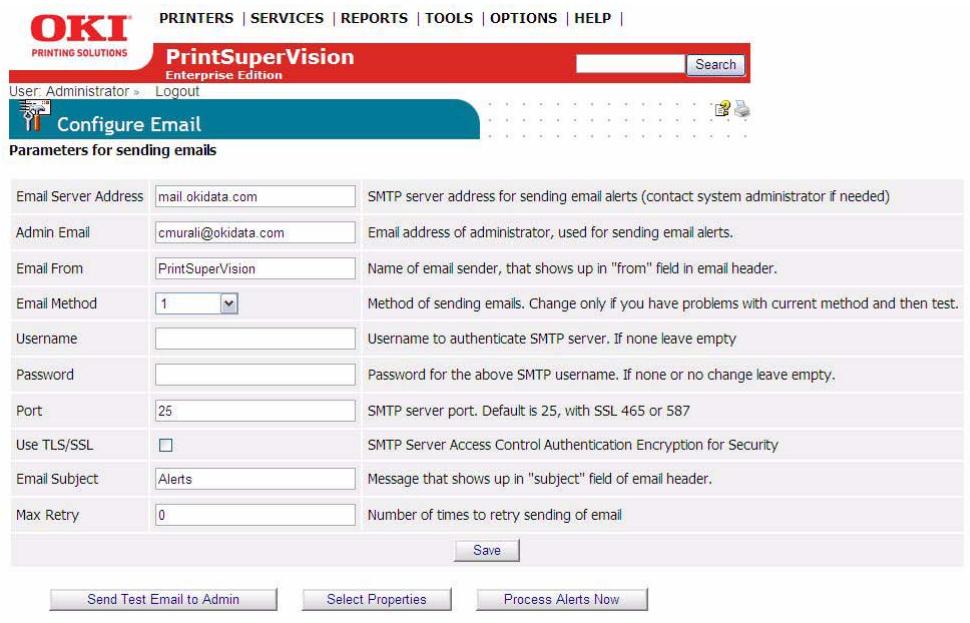Click the Email Subject label
Viewport: 970px width, 623px height.
pyautogui.click(x=57, y=479)
